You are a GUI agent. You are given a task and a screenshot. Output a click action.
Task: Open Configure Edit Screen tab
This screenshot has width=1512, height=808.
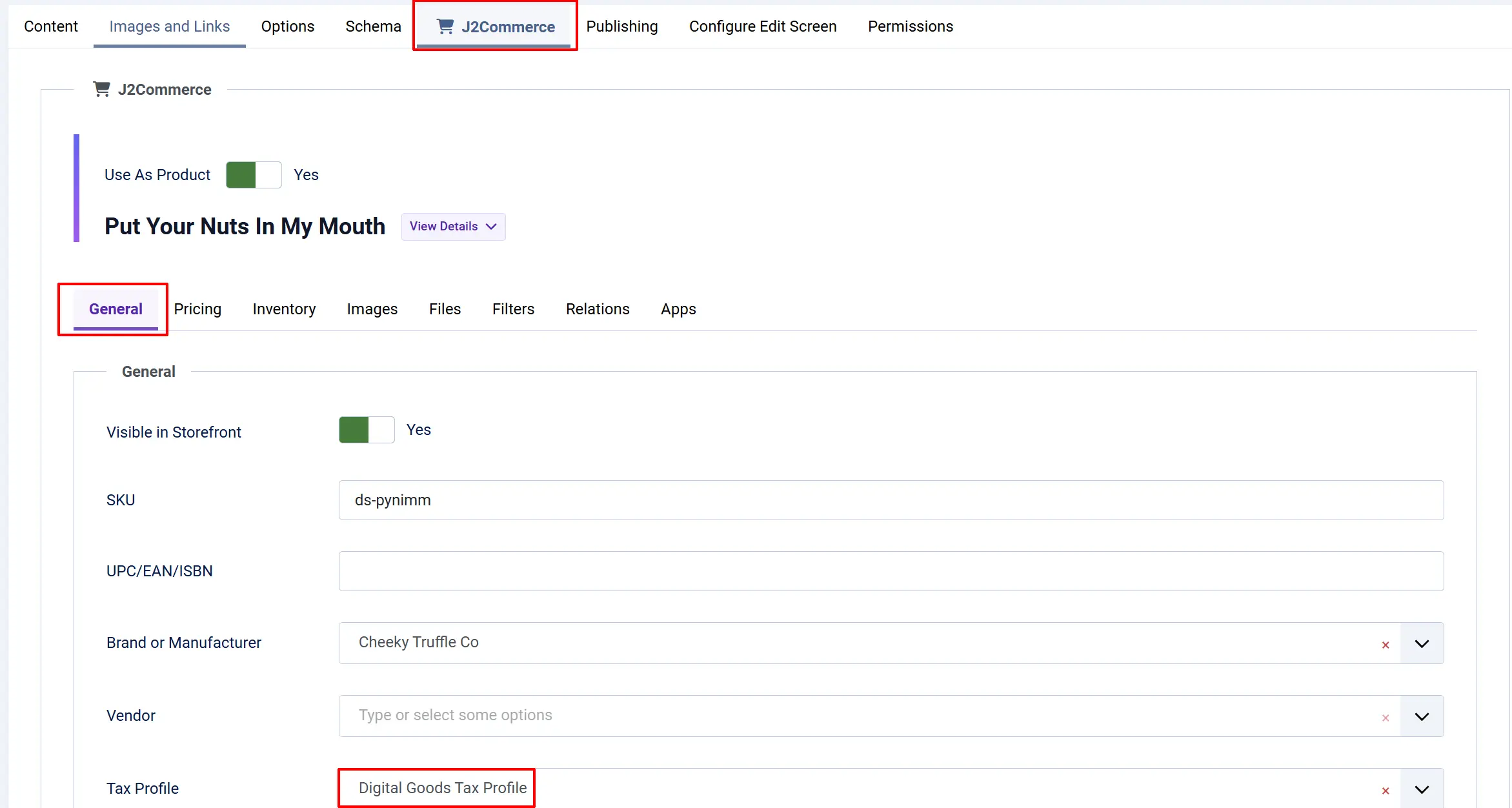click(x=763, y=26)
